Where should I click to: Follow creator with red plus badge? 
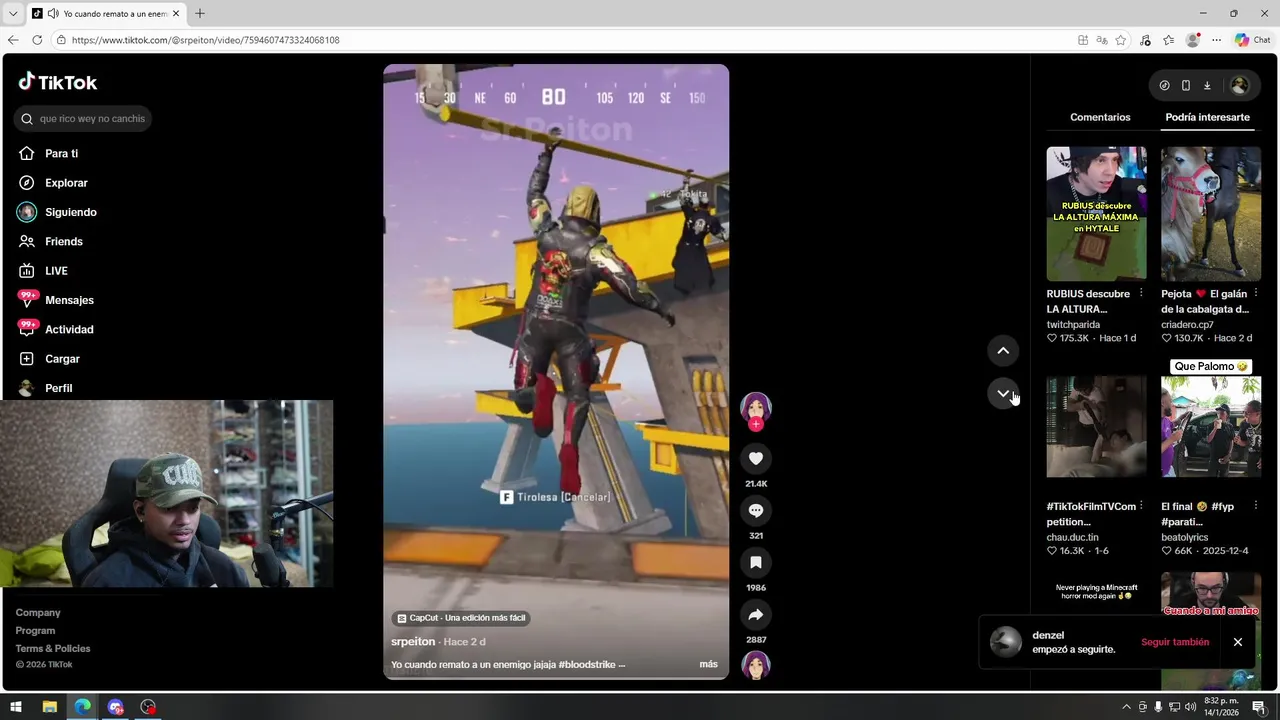[755, 425]
